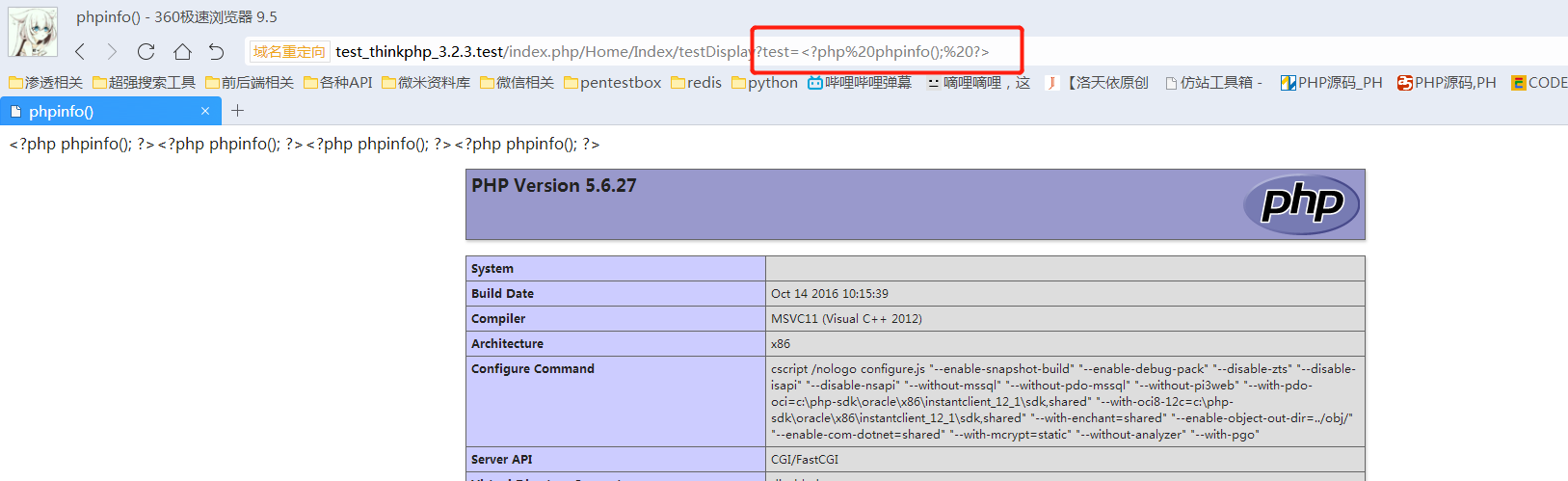
Task: Open the CODE bookmark
Action: [1539, 83]
